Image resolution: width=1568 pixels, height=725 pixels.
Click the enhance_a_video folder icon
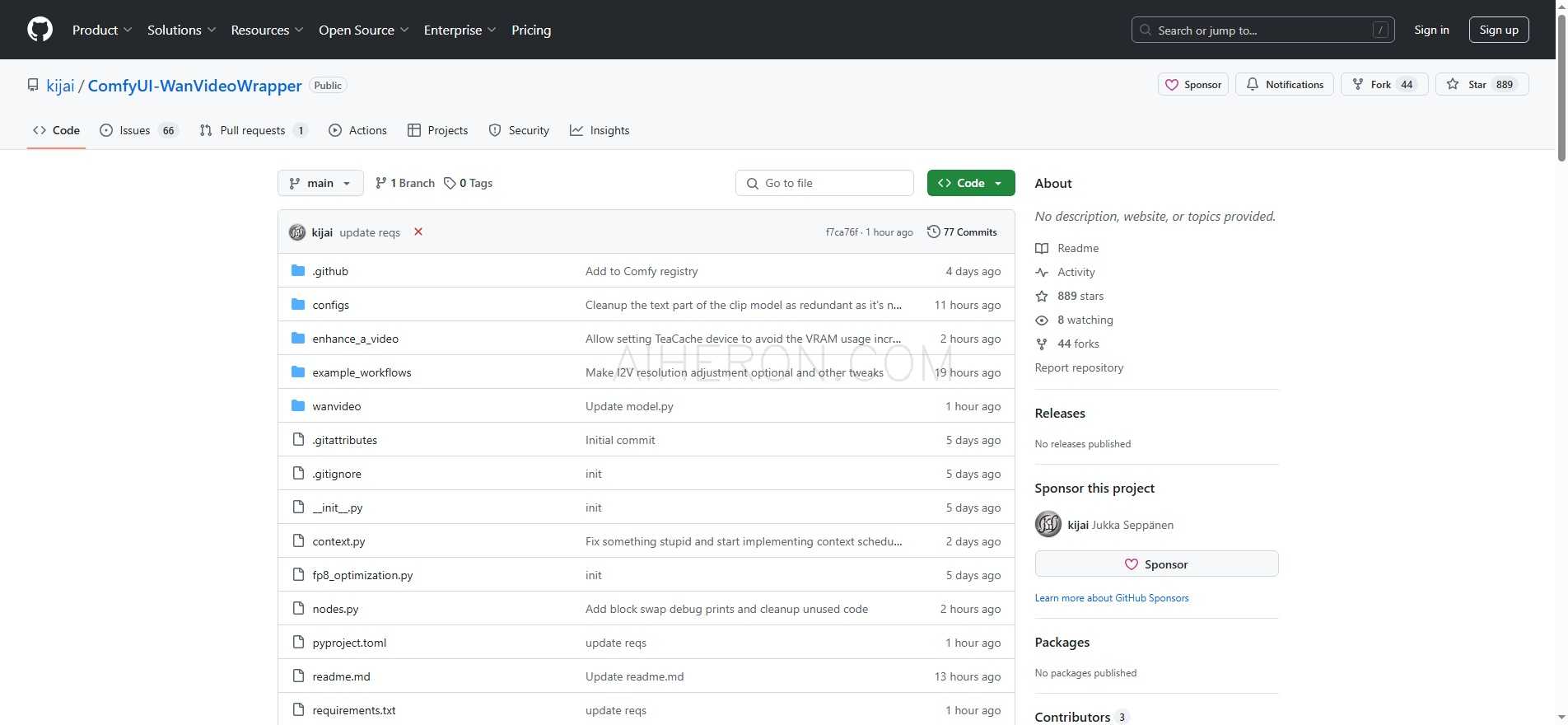click(x=298, y=339)
